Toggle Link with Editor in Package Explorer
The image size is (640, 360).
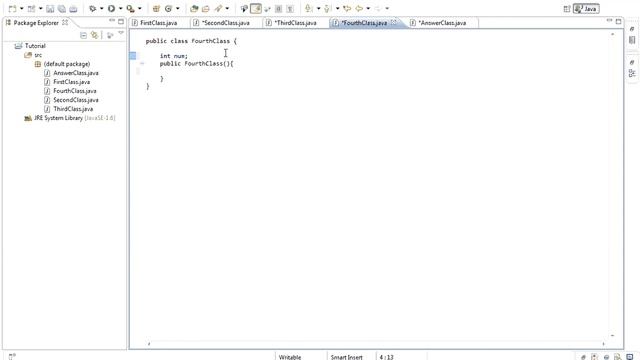(x=95, y=35)
